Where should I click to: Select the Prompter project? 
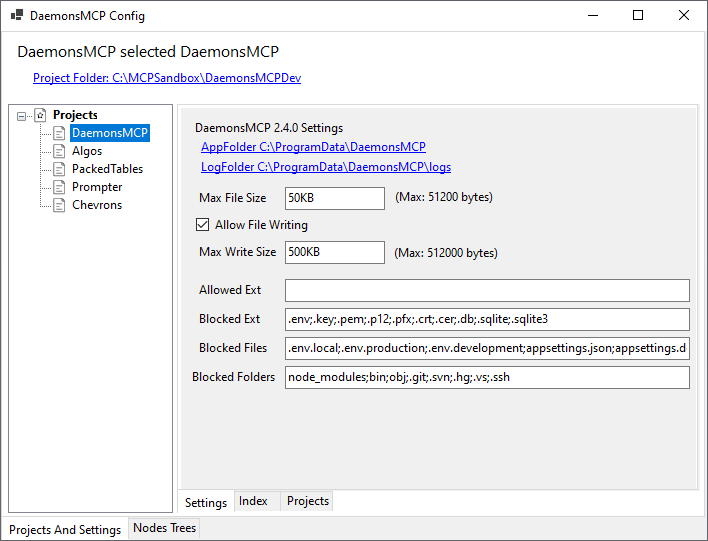point(97,187)
